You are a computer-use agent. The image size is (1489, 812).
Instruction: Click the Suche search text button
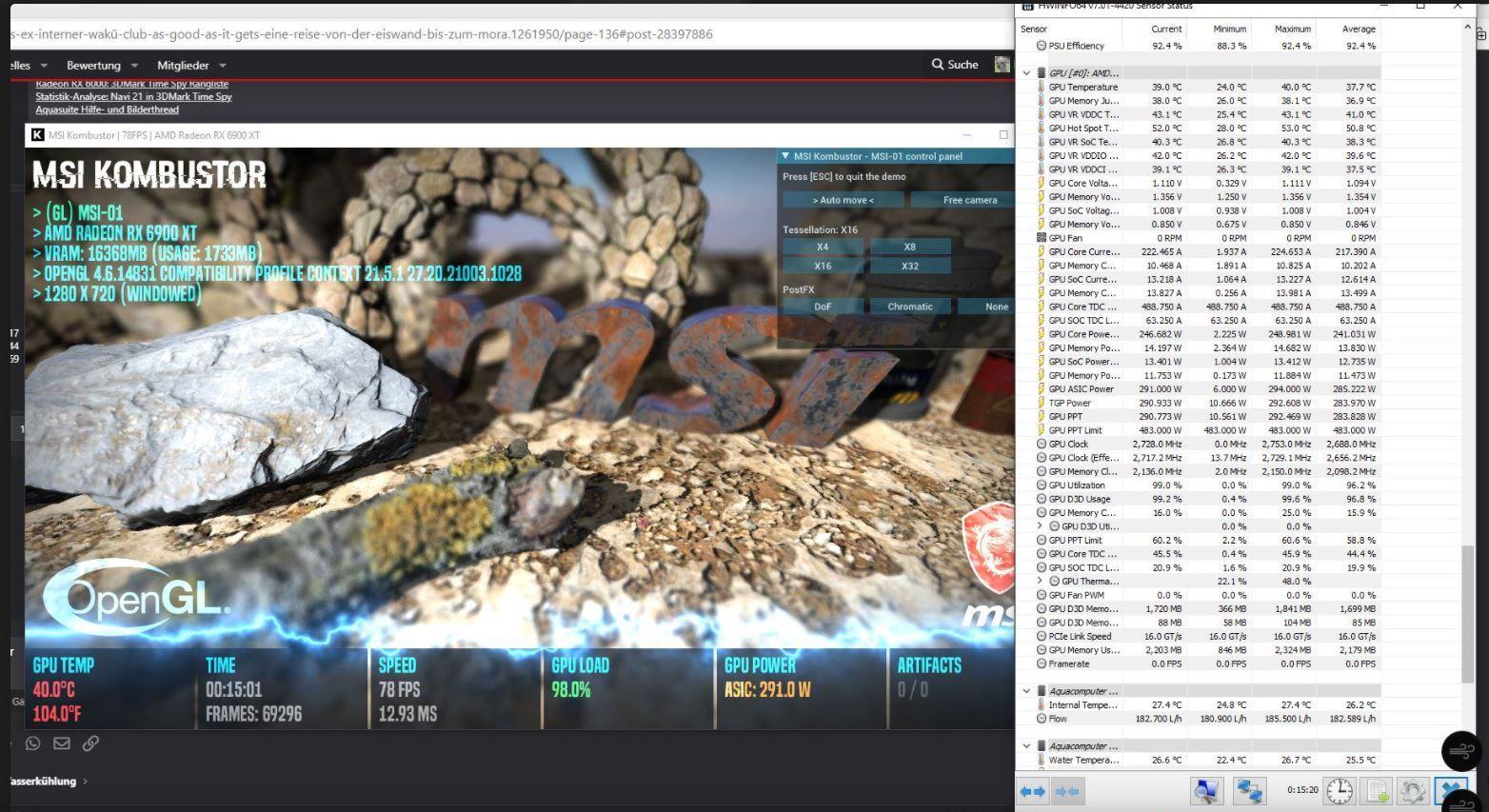coord(963,65)
